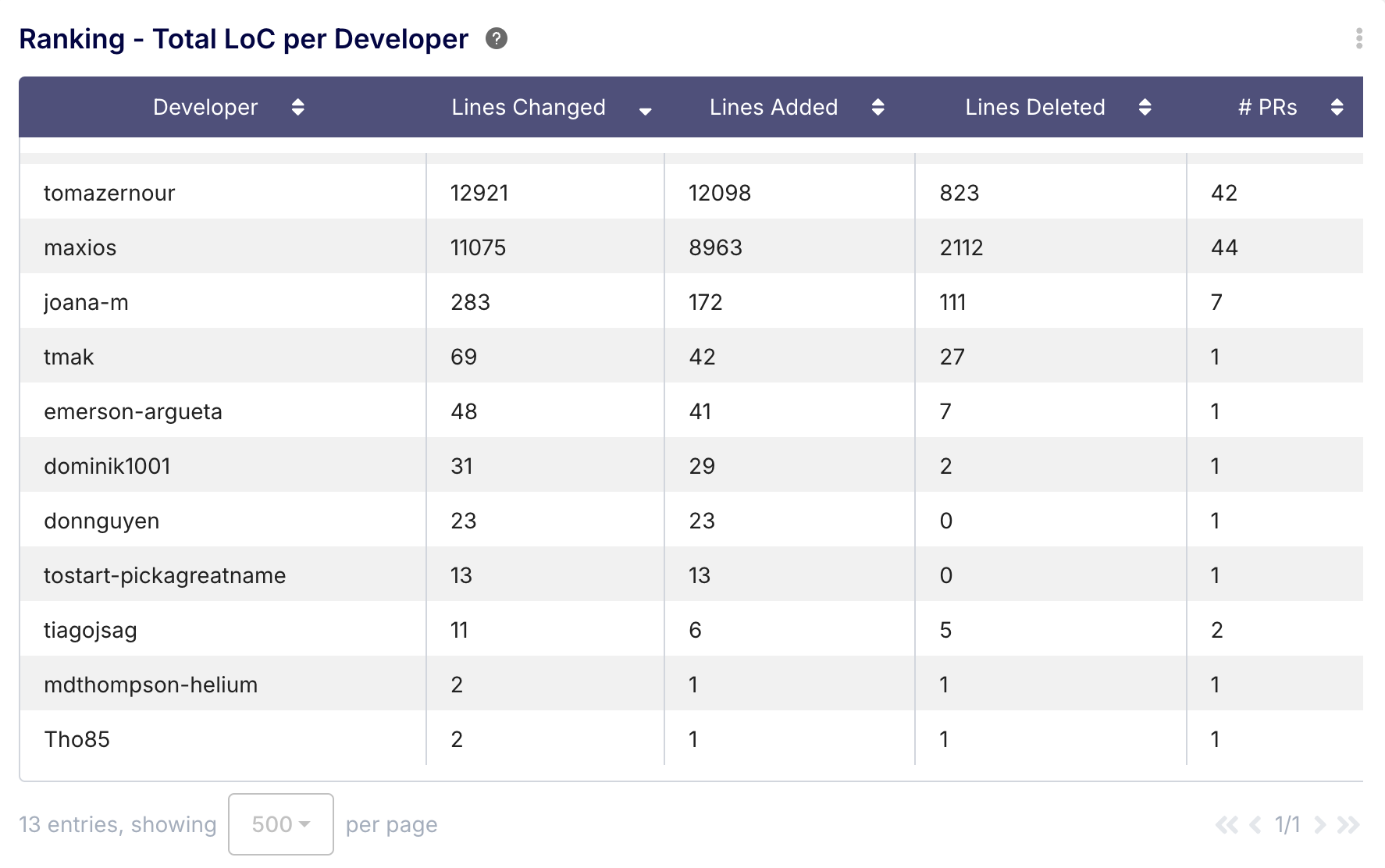The image size is (1385, 868).
Task: Click the Lines Added header label
Action: click(x=773, y=107)
